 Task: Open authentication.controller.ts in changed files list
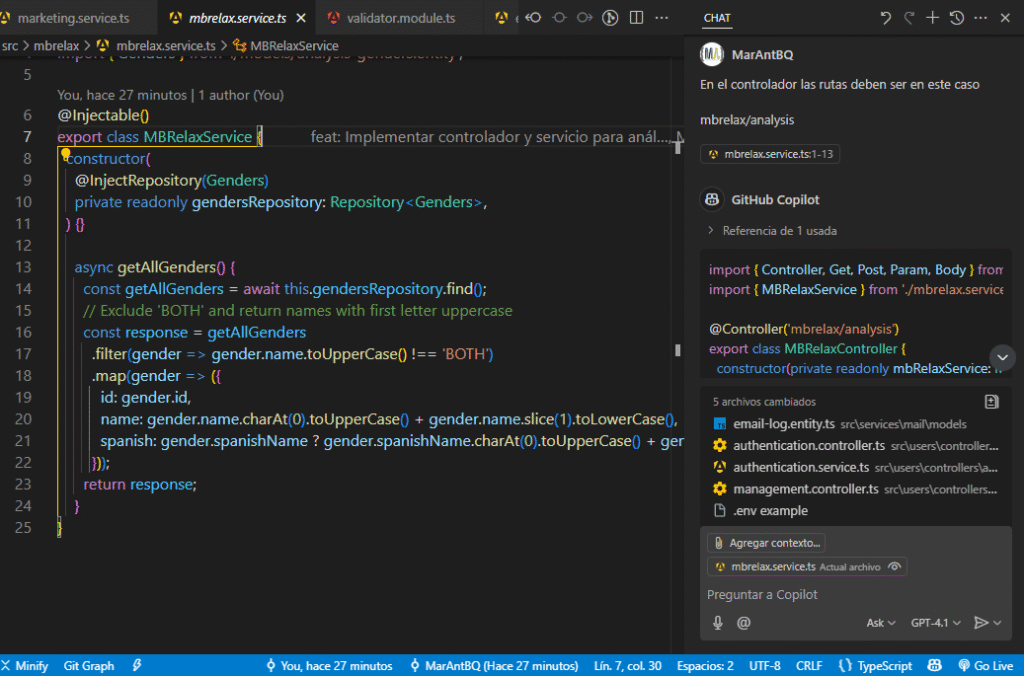tap(808, 446)
